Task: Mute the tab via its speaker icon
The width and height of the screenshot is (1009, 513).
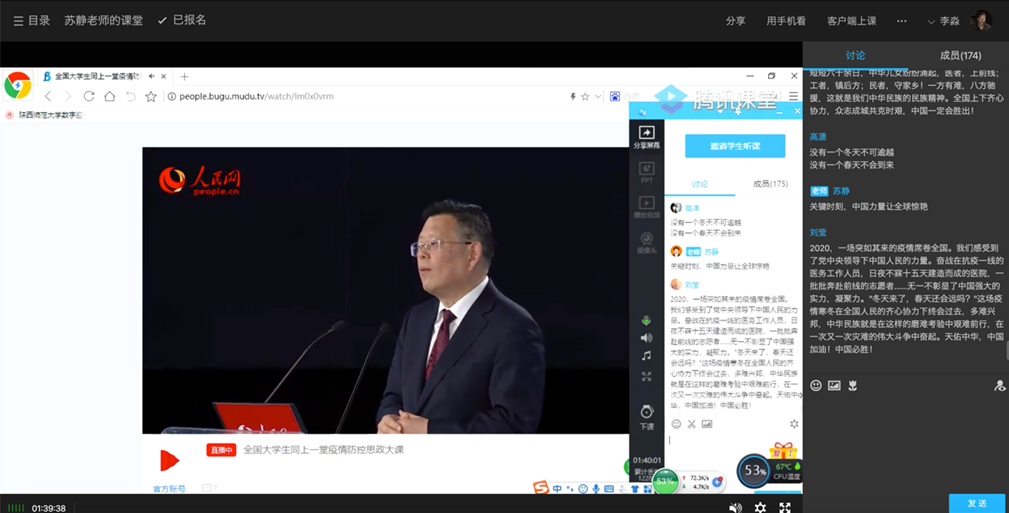Action: coord(153,76)
